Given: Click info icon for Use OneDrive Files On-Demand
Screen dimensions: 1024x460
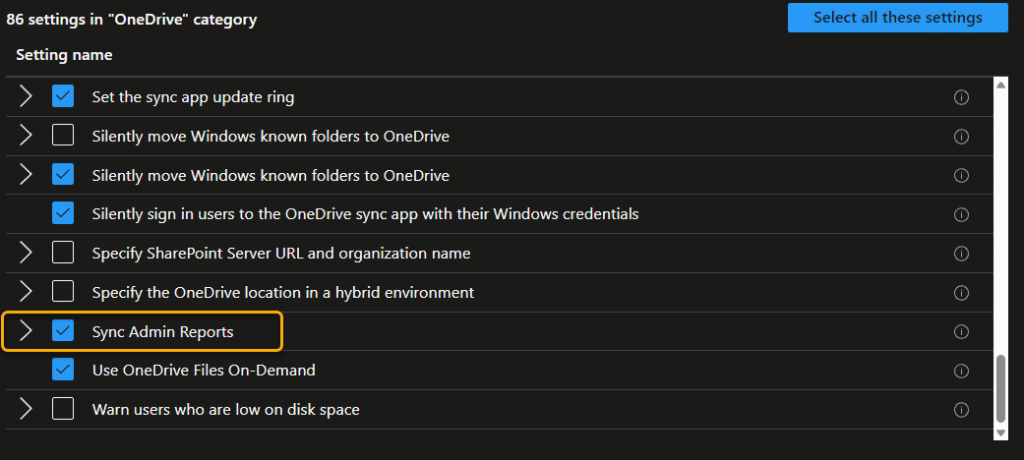Looking at the screenshot, I should click(x=961, y=371).
